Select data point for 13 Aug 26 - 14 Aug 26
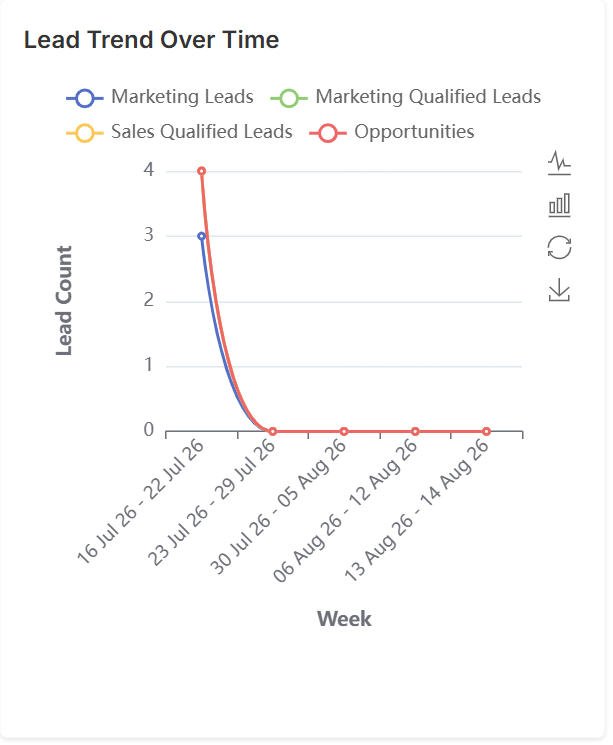Screen dimensions: 613x745 [x=486, y=431]
